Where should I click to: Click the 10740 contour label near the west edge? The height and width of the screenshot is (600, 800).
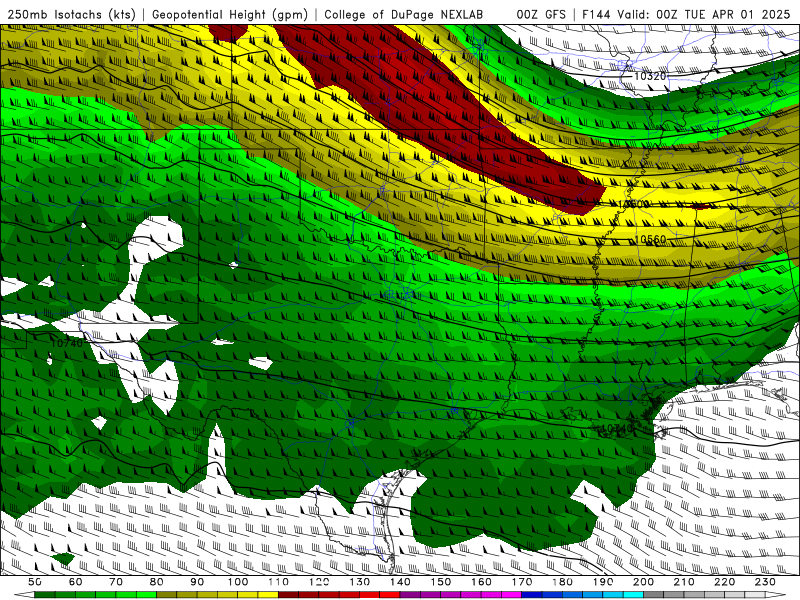click(66, 343)
